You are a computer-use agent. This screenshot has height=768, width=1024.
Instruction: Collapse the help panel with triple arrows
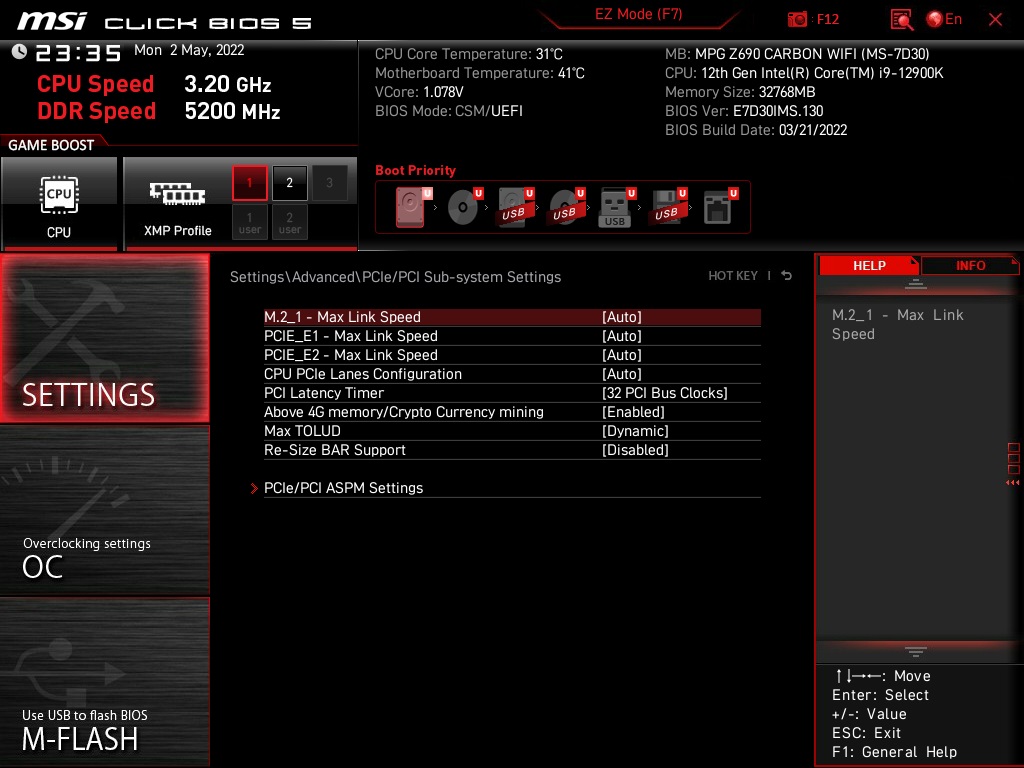click(1013, 483)
